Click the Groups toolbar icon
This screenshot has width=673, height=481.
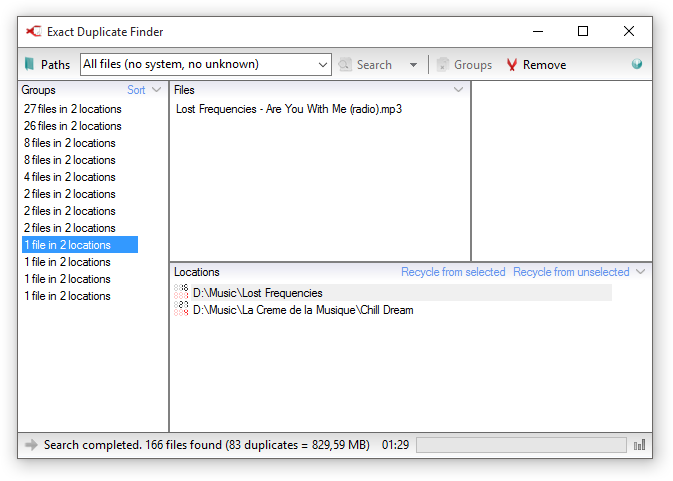(443, 65)
